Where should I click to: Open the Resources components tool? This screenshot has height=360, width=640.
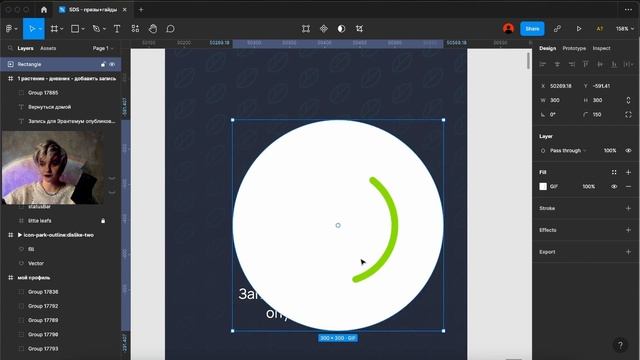click(x=135, y=29)
